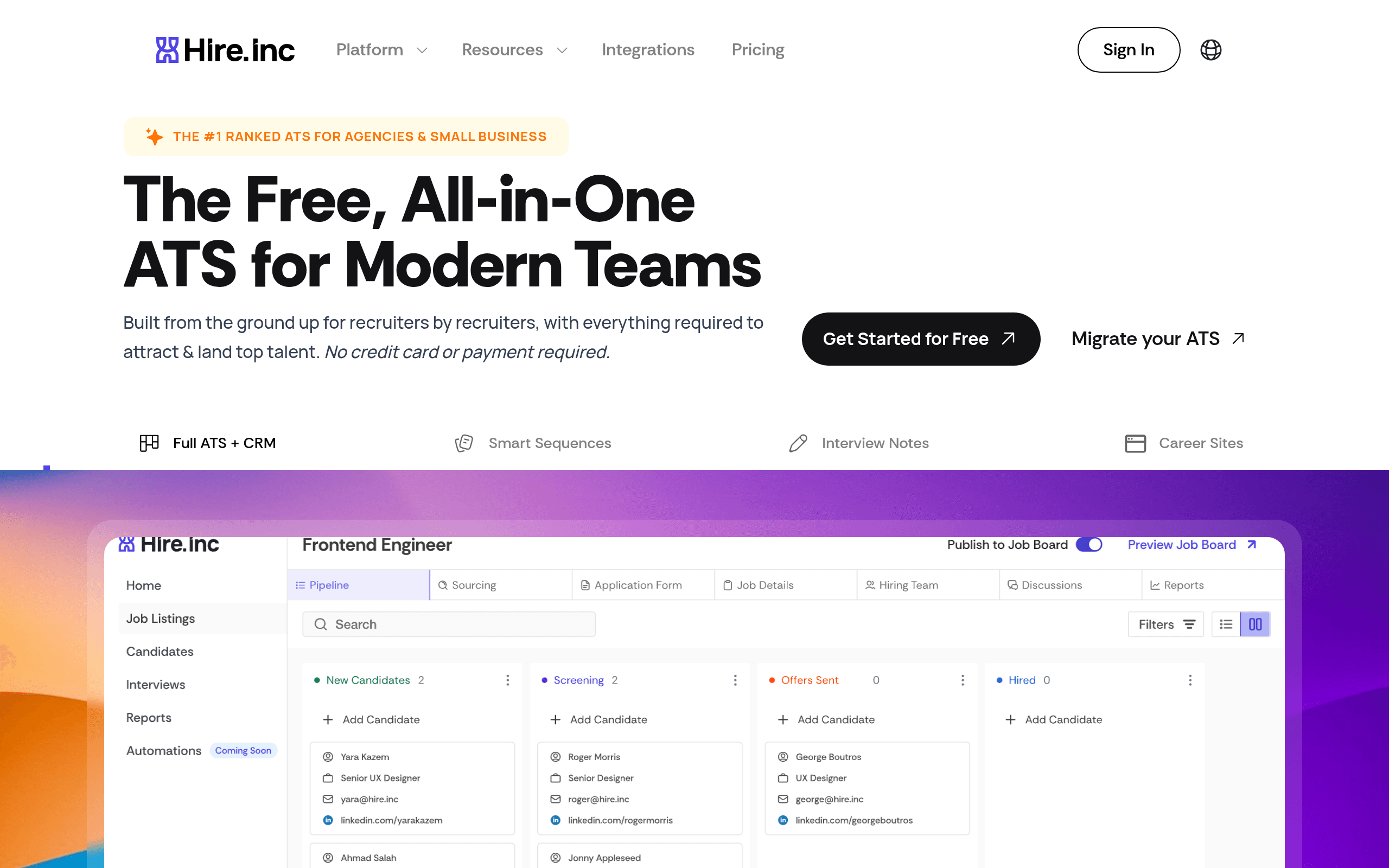This screenshot has width=1389, height=868.
Task: Click the plus icon in Screening column
Action: (555, 719)
